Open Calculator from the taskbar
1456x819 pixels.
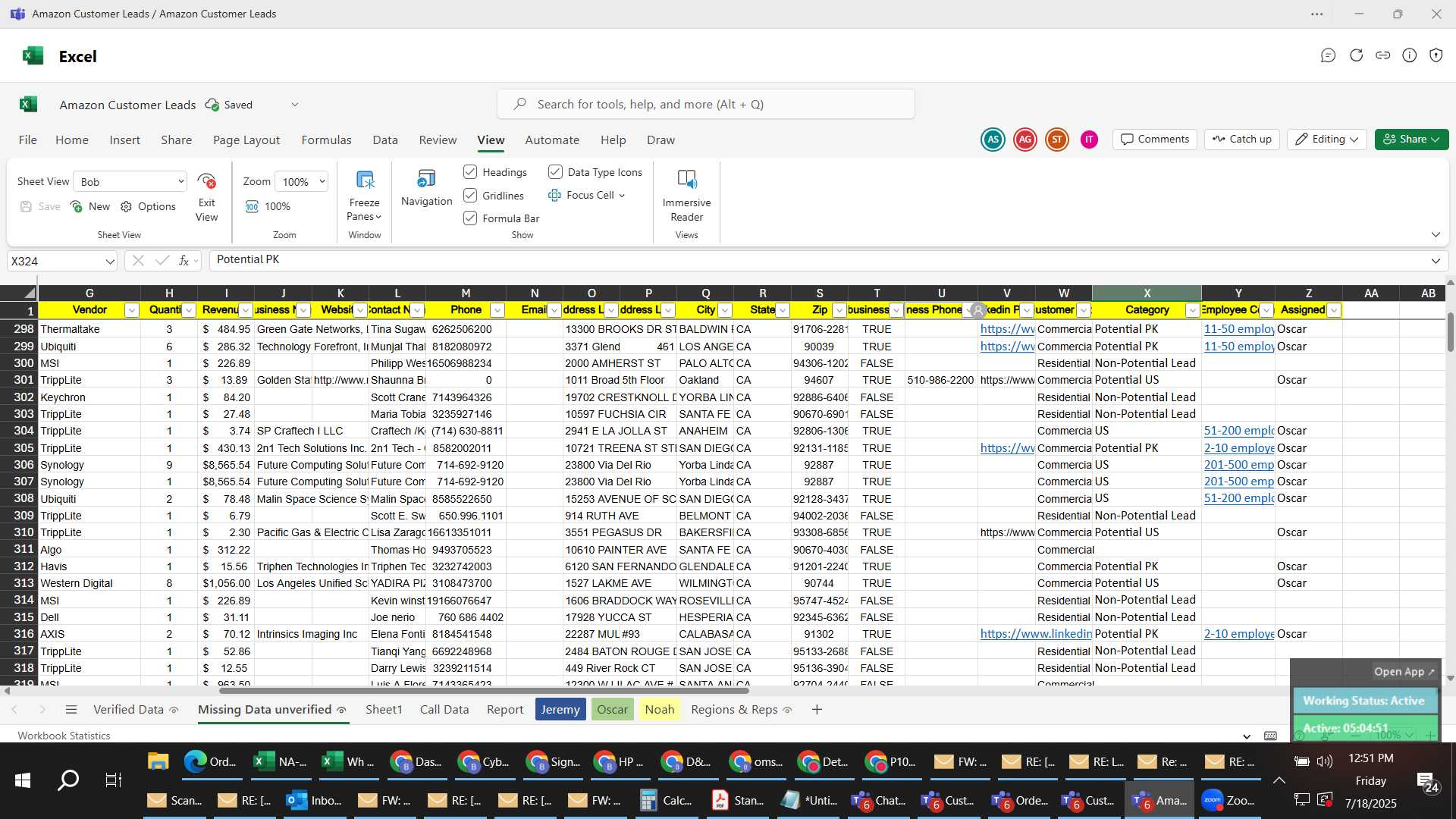(x=667, y=800)
